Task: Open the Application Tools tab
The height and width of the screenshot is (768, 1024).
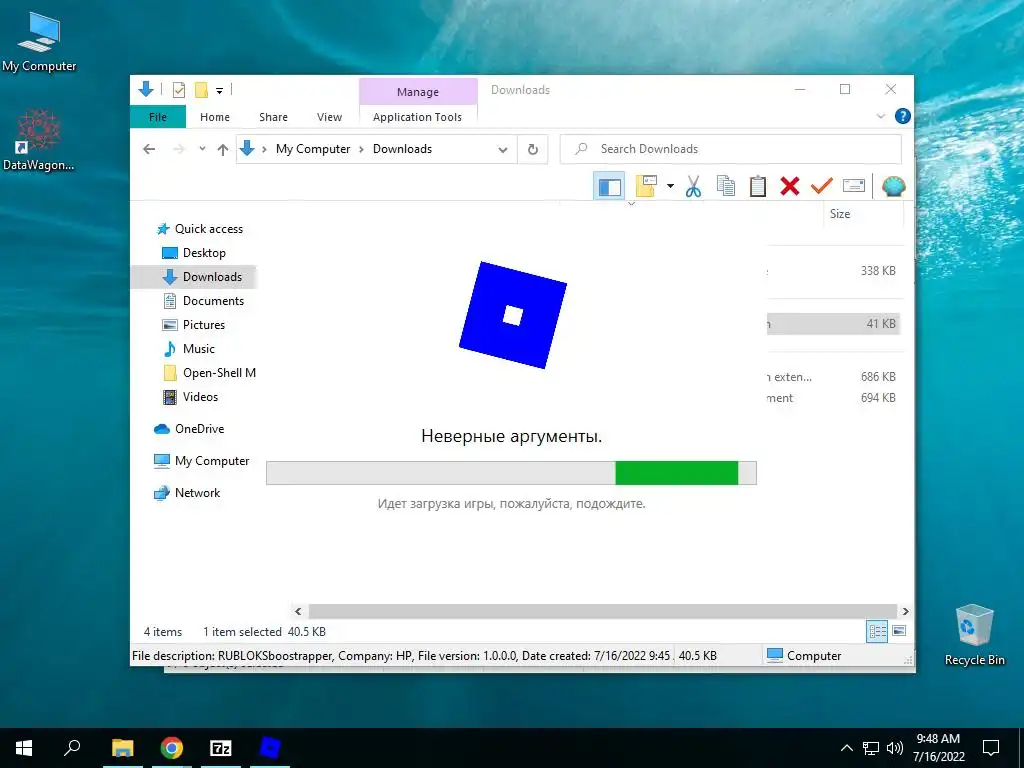Action: (417, 117)
